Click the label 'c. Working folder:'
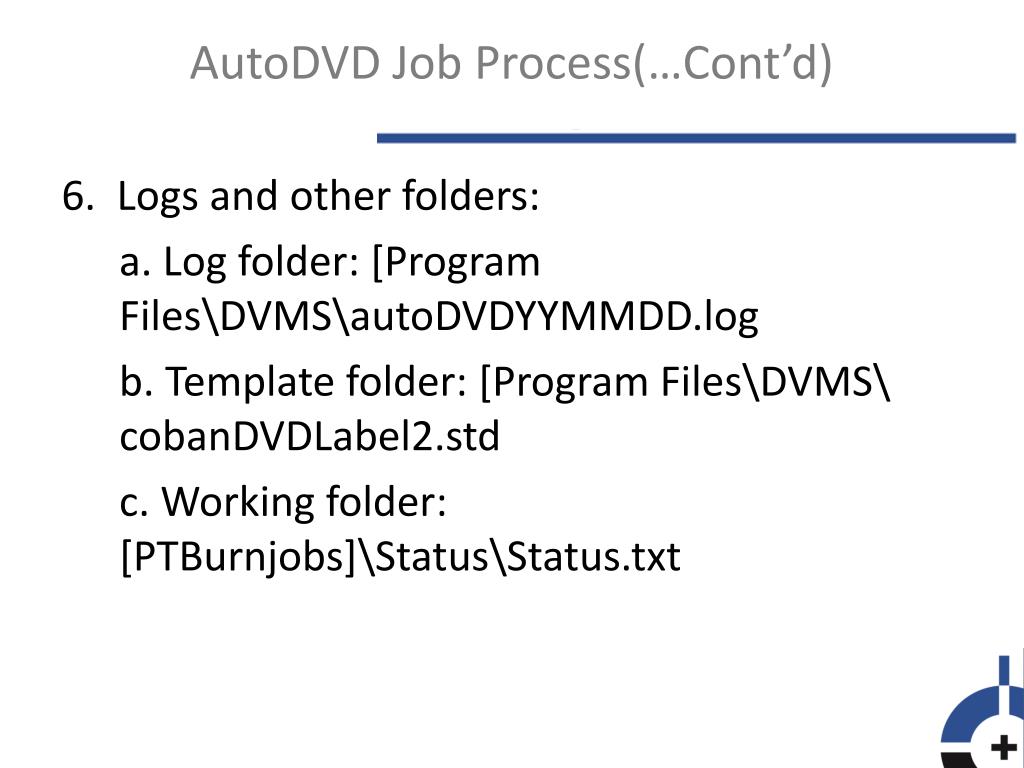The height and width of the screenshot is (768, 1024). point(283,502)
